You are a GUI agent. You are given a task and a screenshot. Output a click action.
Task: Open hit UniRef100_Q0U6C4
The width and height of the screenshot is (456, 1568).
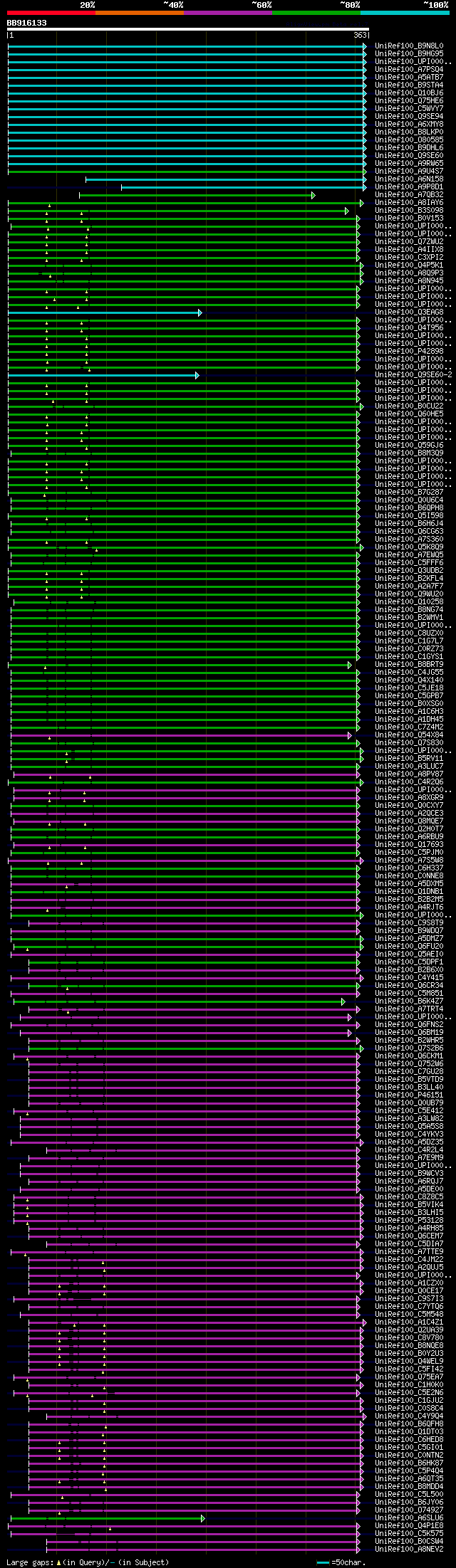409,500
